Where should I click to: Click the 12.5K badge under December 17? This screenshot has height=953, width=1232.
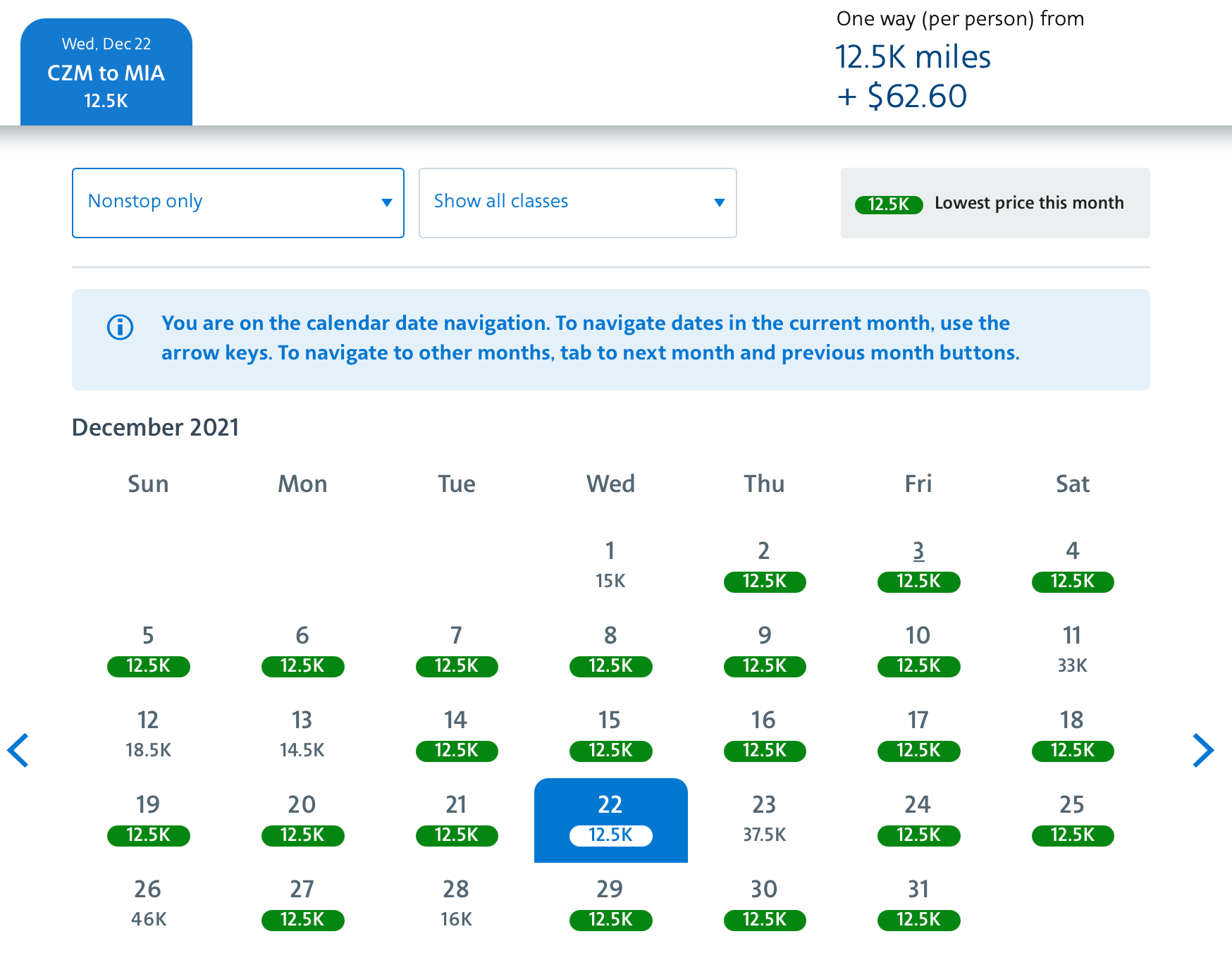(918, 751)
